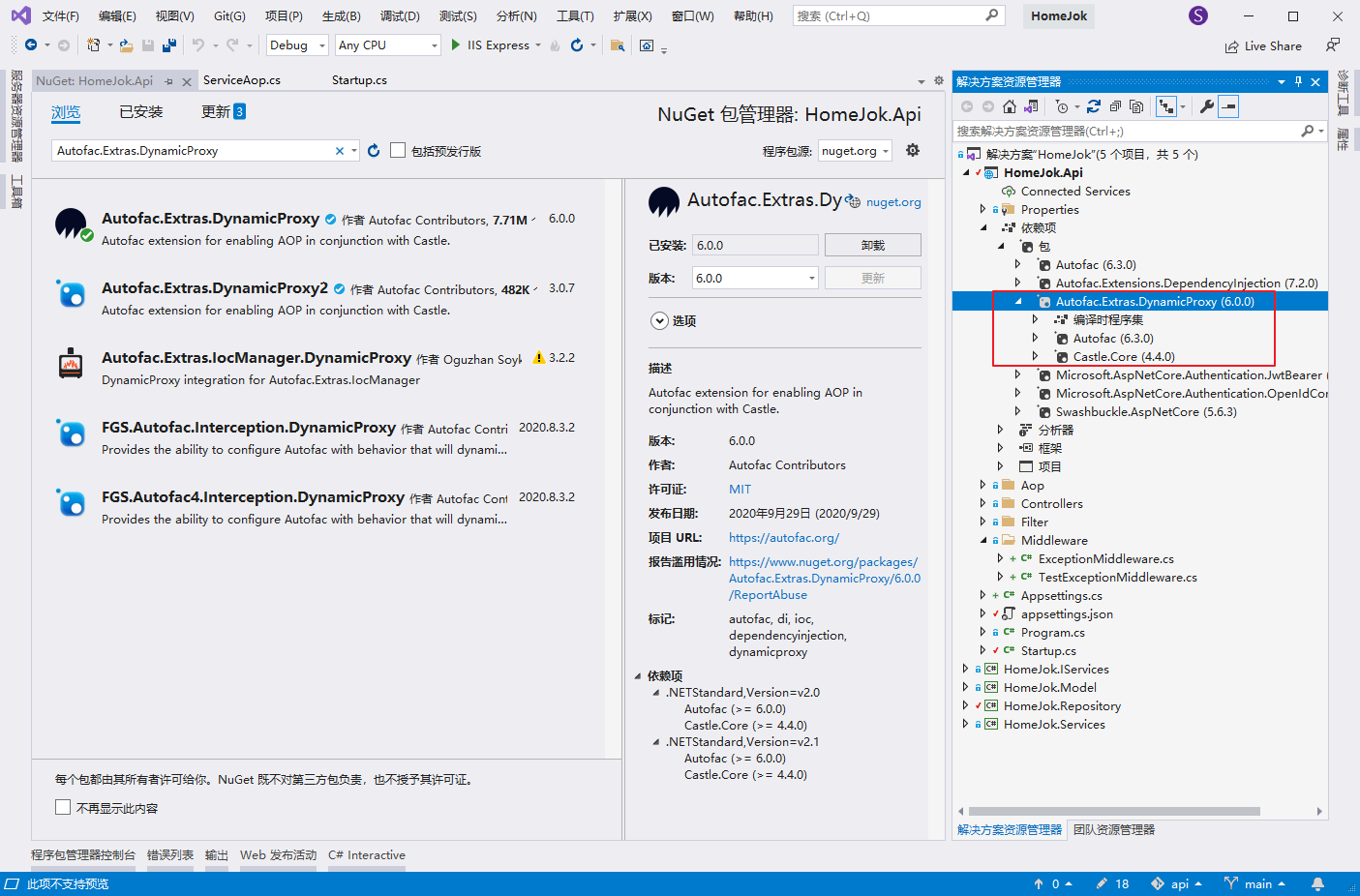The height and width of the screenshot is (896, 1360).
Task: Open the MIT license link
Action: click(740, 490)
